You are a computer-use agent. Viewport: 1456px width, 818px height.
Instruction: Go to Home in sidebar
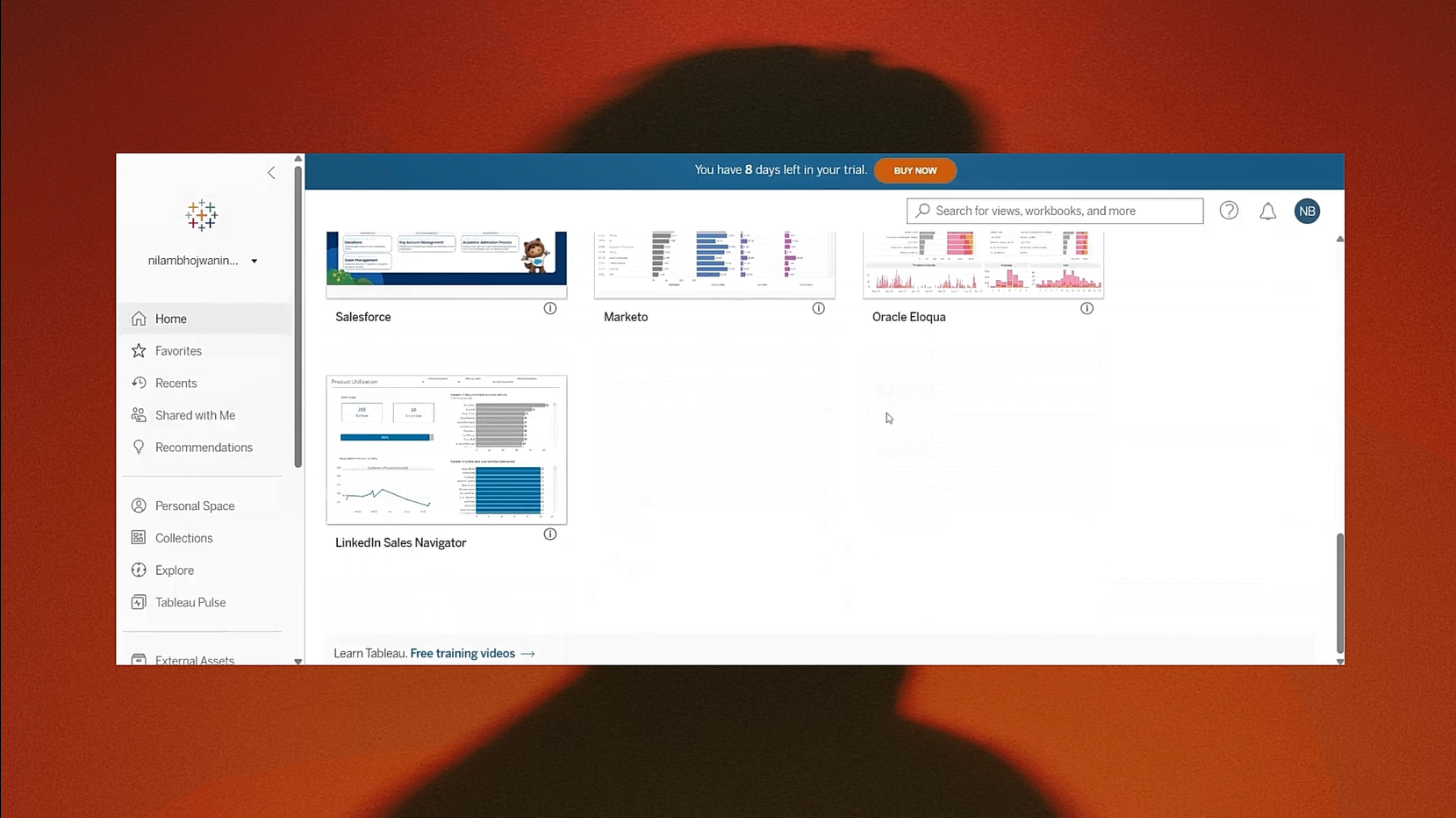tap(205, 319)
